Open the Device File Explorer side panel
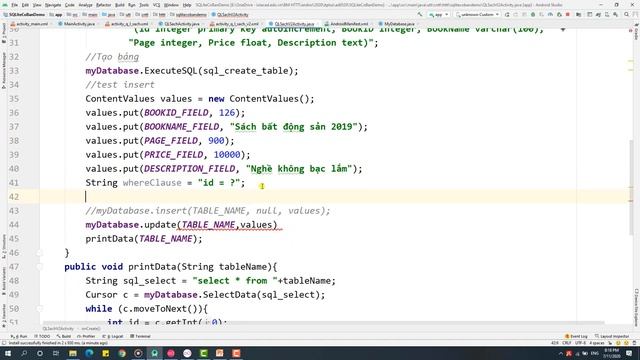The width and height of the screenshot is (640, 360). pos(636,307)
